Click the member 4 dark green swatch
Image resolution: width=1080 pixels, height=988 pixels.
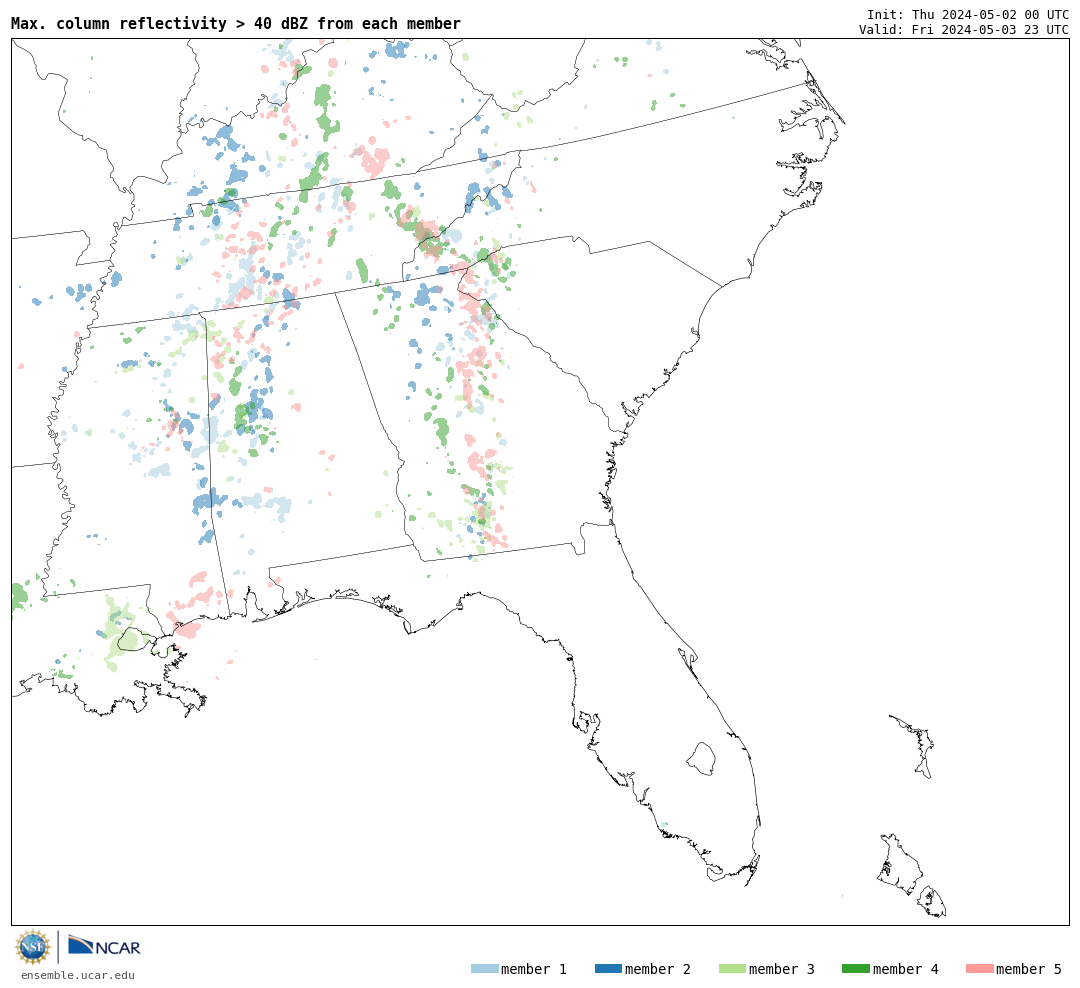[855, 969]
